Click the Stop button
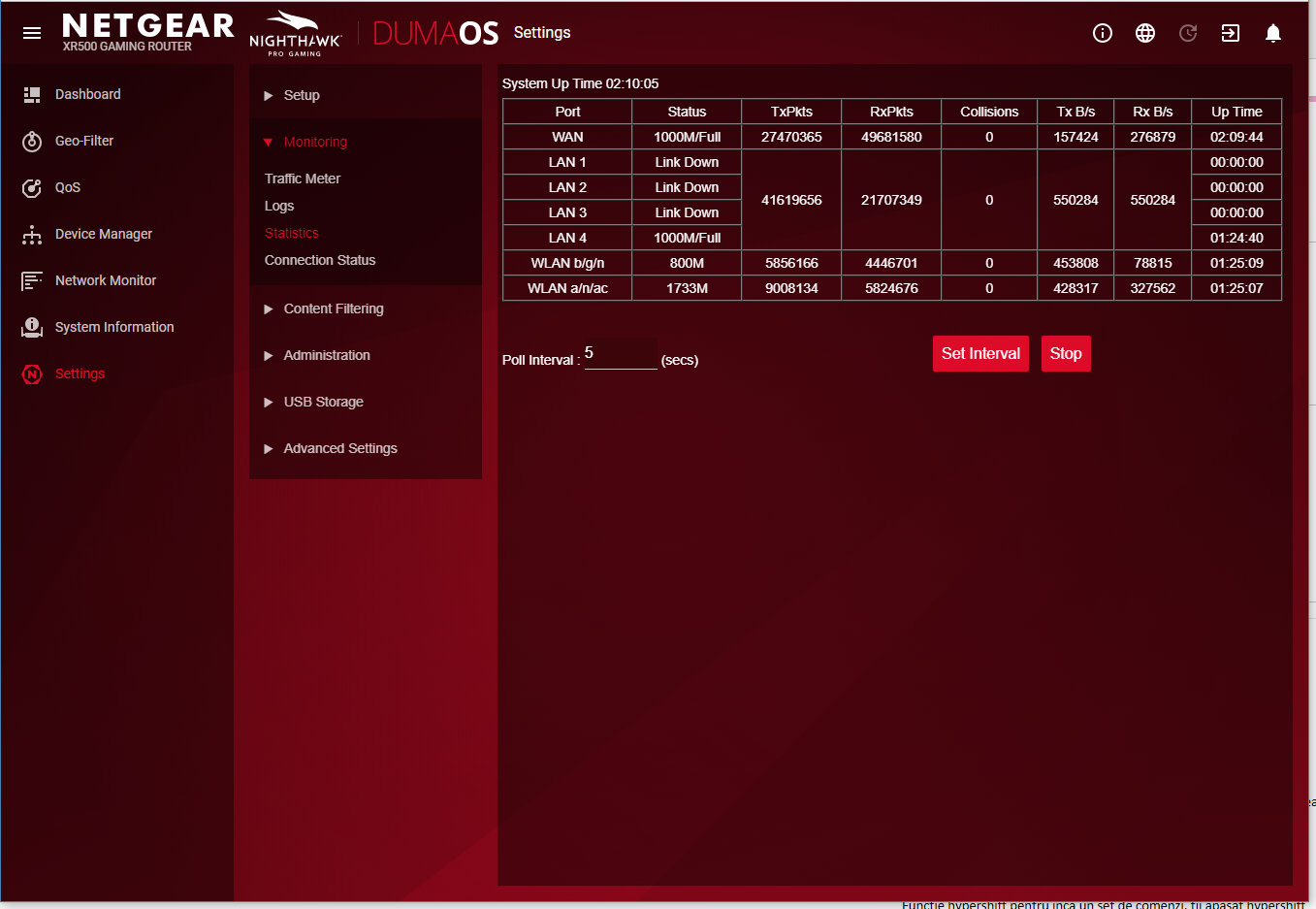This screenshot has height=909, width=1316. point(1066,353)
